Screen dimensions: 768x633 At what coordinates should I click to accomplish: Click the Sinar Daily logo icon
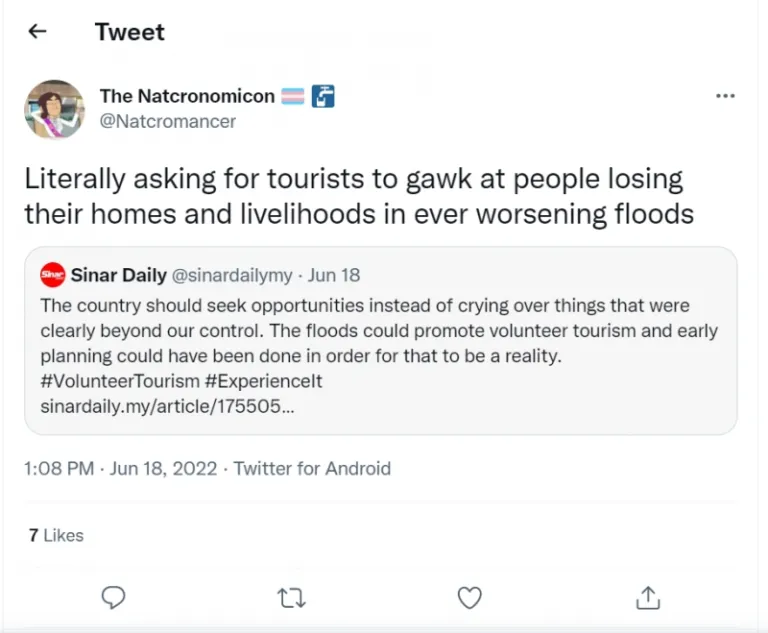53,275
